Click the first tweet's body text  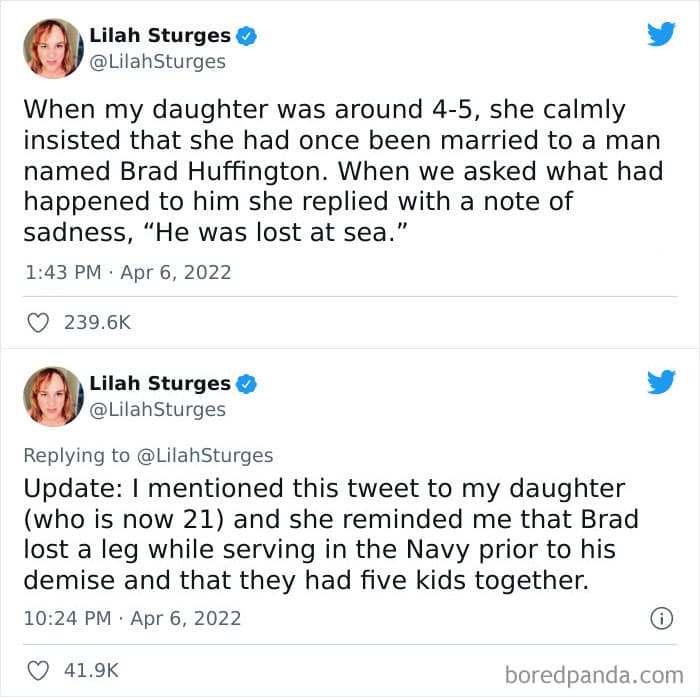coord(343,171)
